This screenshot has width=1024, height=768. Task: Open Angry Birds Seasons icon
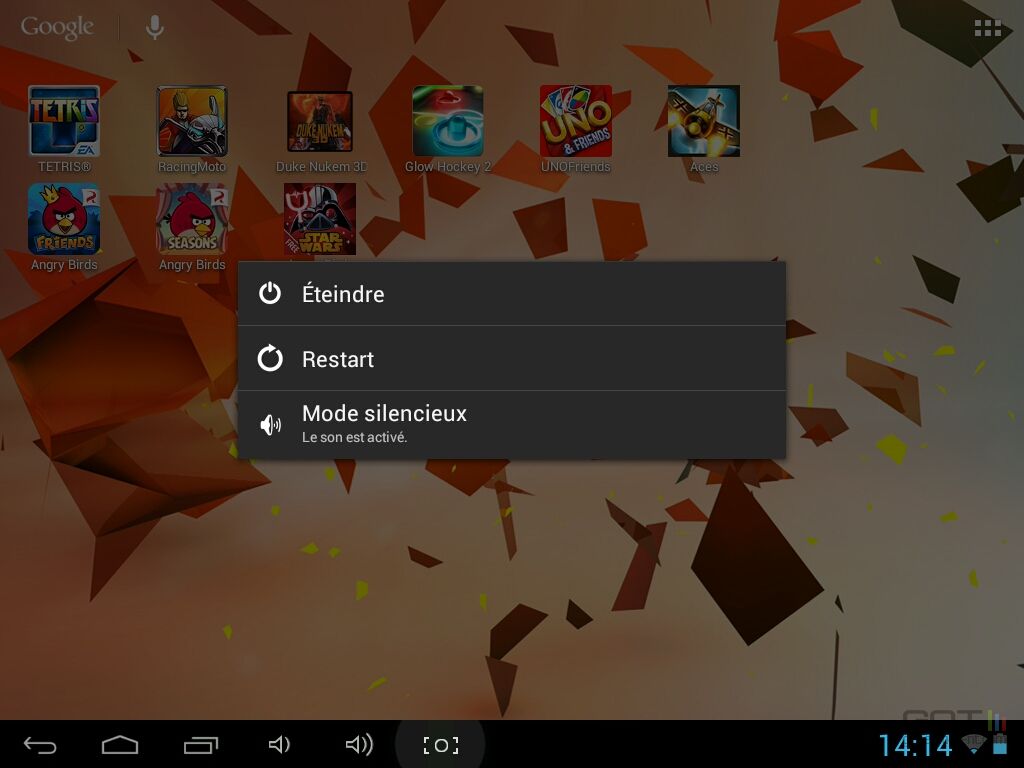(192, 219)
